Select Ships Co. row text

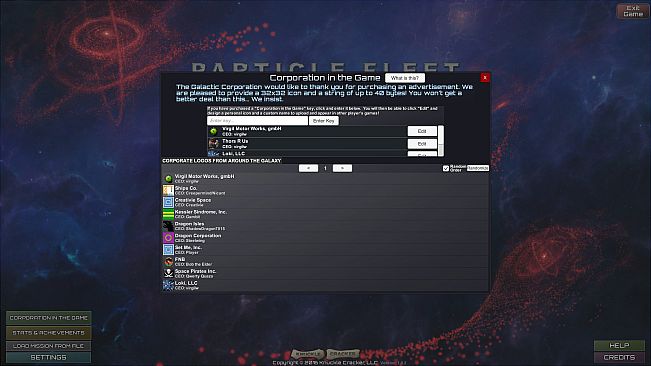(x=200, y=190)
